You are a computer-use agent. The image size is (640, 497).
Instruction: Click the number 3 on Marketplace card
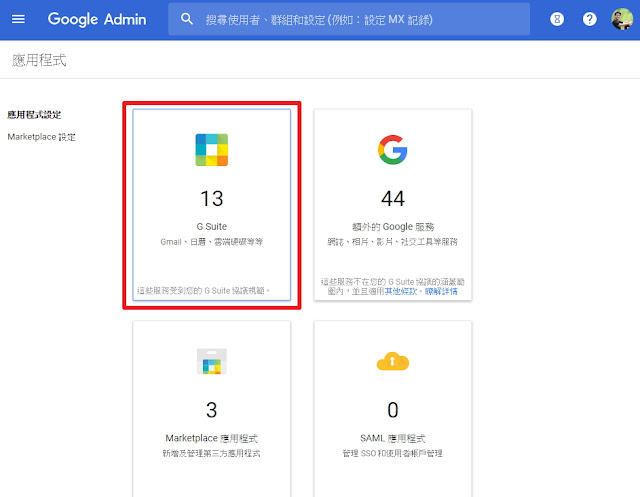pos(211,410)
